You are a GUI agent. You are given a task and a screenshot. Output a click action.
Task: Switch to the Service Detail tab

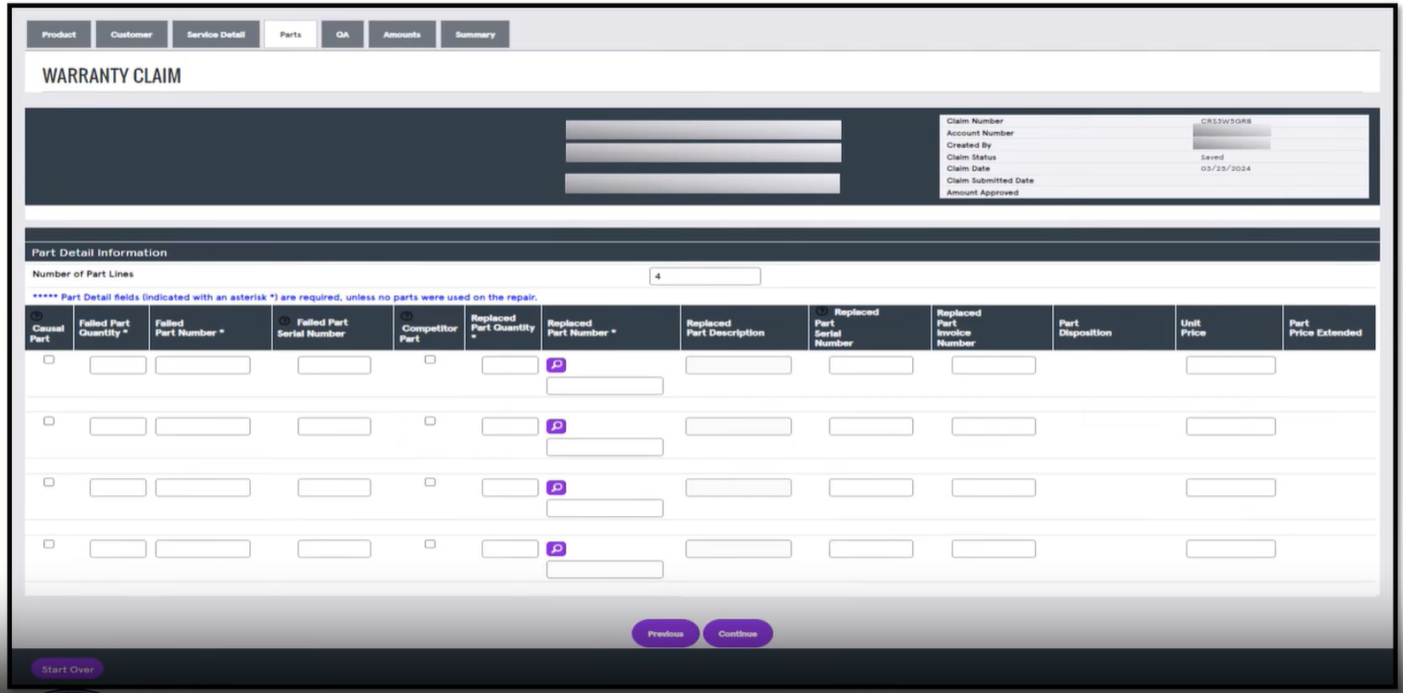tap(216, 35)
